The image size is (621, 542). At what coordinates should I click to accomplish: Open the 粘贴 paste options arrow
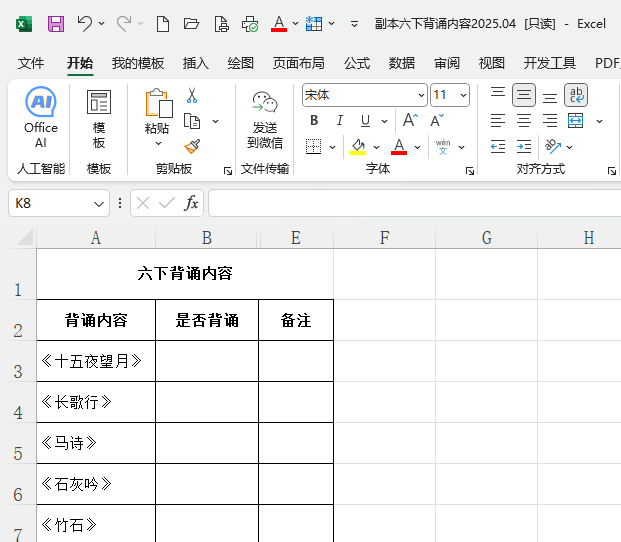[158, 143]
